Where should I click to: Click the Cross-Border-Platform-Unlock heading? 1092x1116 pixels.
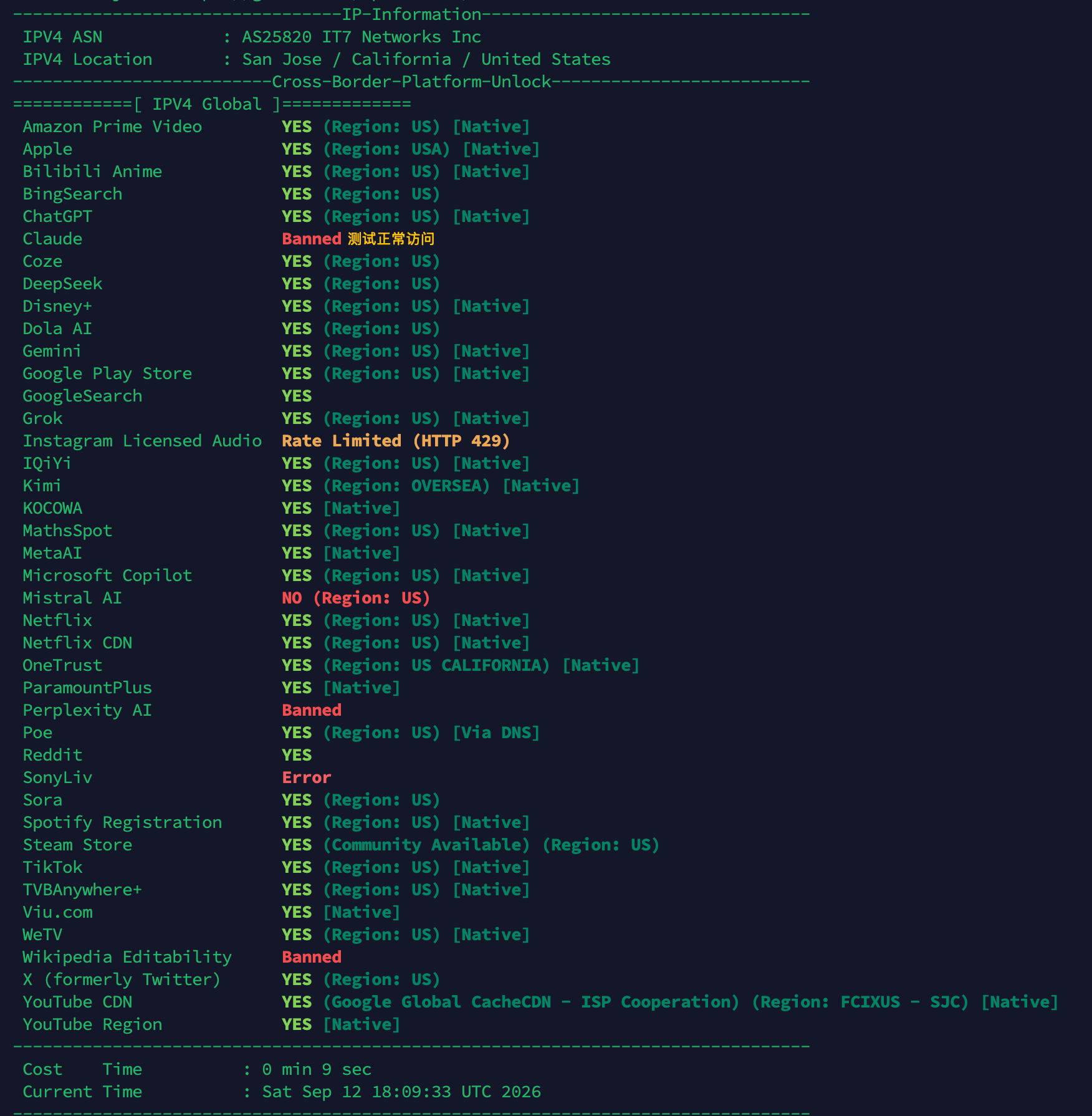click(411, 82)
